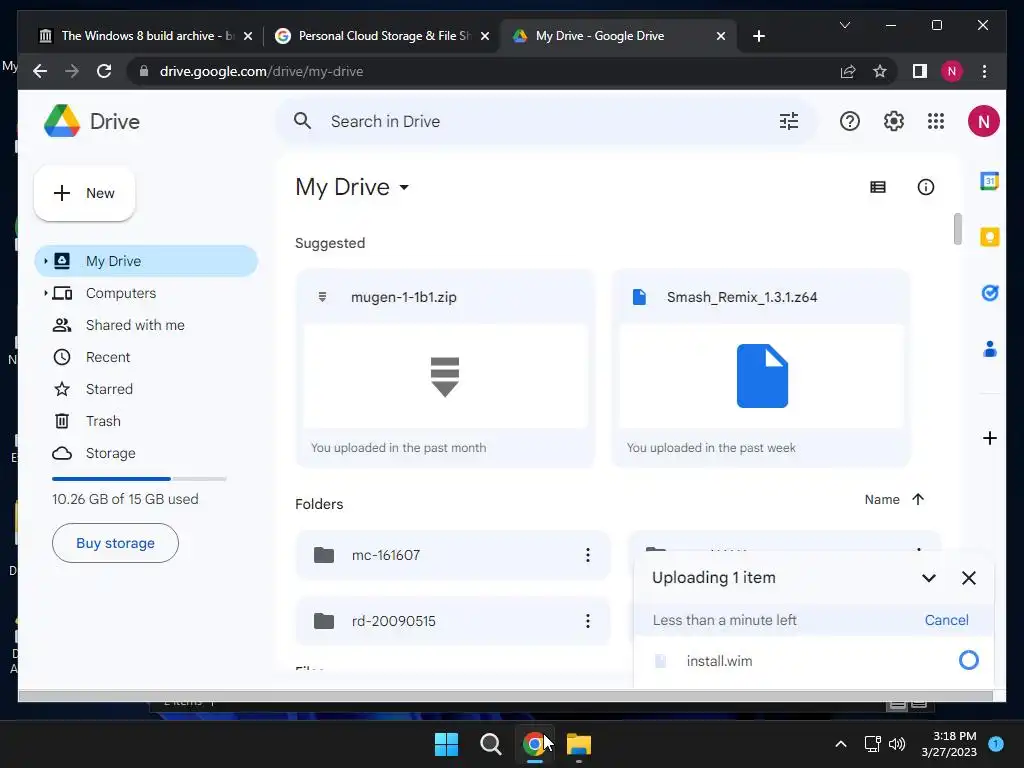The width and height of the screenshot is (1024, 768).
Task: Open the Smash_Remix_1.3.1.z64 suggested card
Action: 761,368
